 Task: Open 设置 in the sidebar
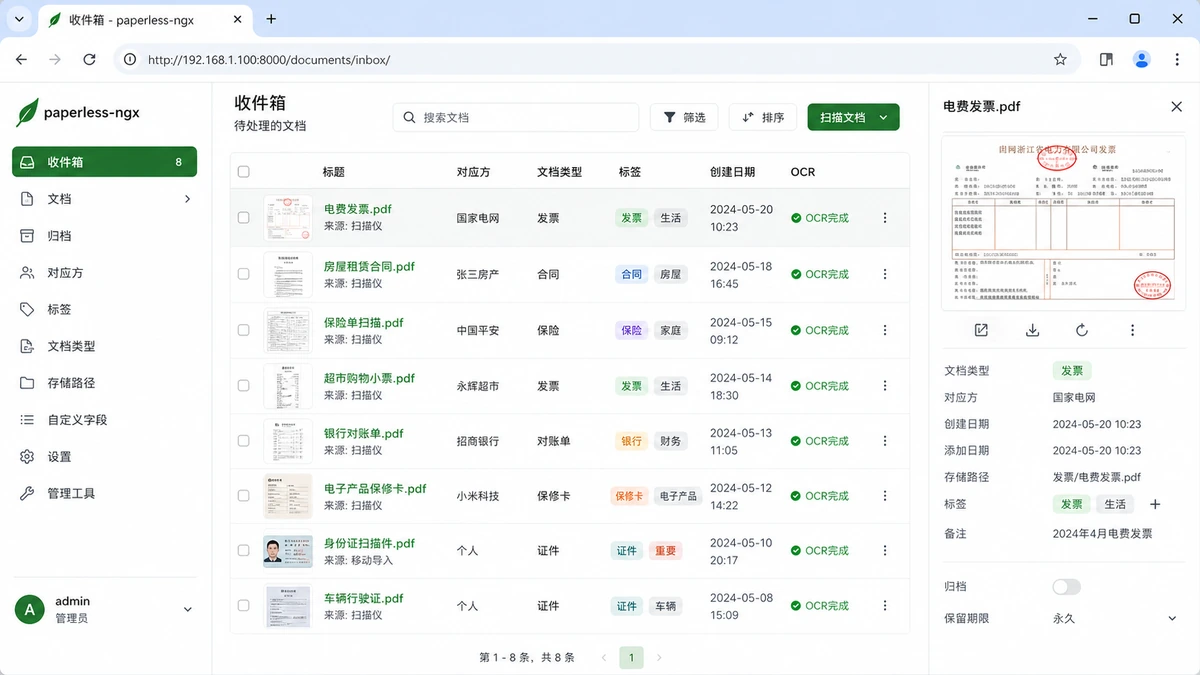(104, 457)
